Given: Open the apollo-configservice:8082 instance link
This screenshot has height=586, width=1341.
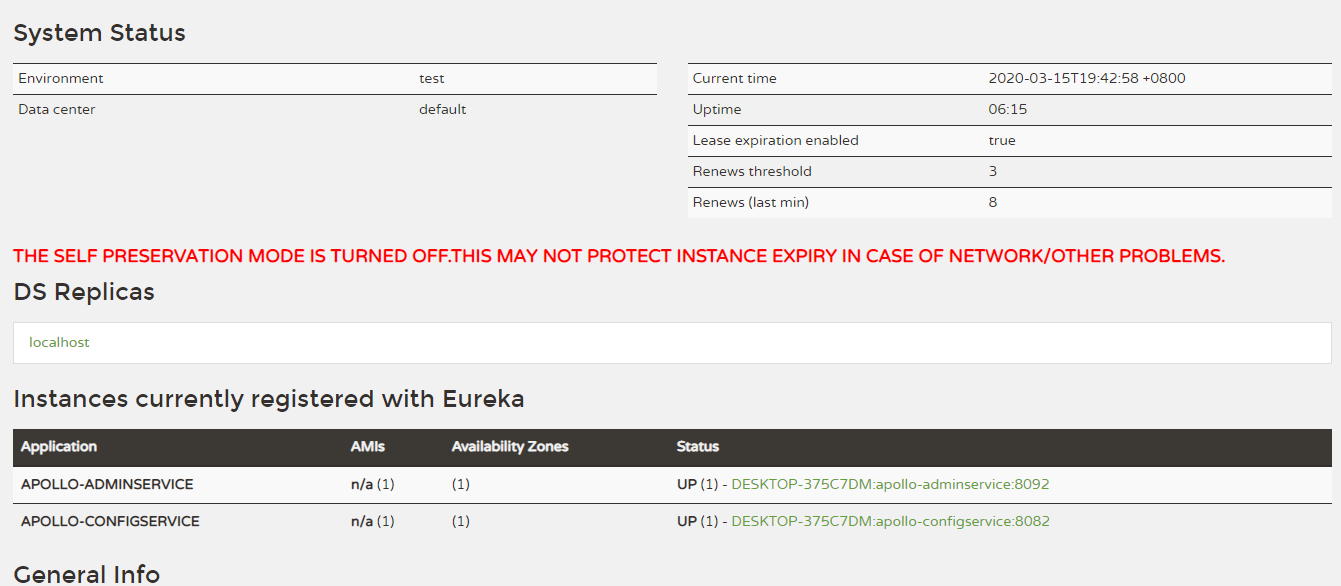Looking at the screenshot, I should (x=890, y=521).
